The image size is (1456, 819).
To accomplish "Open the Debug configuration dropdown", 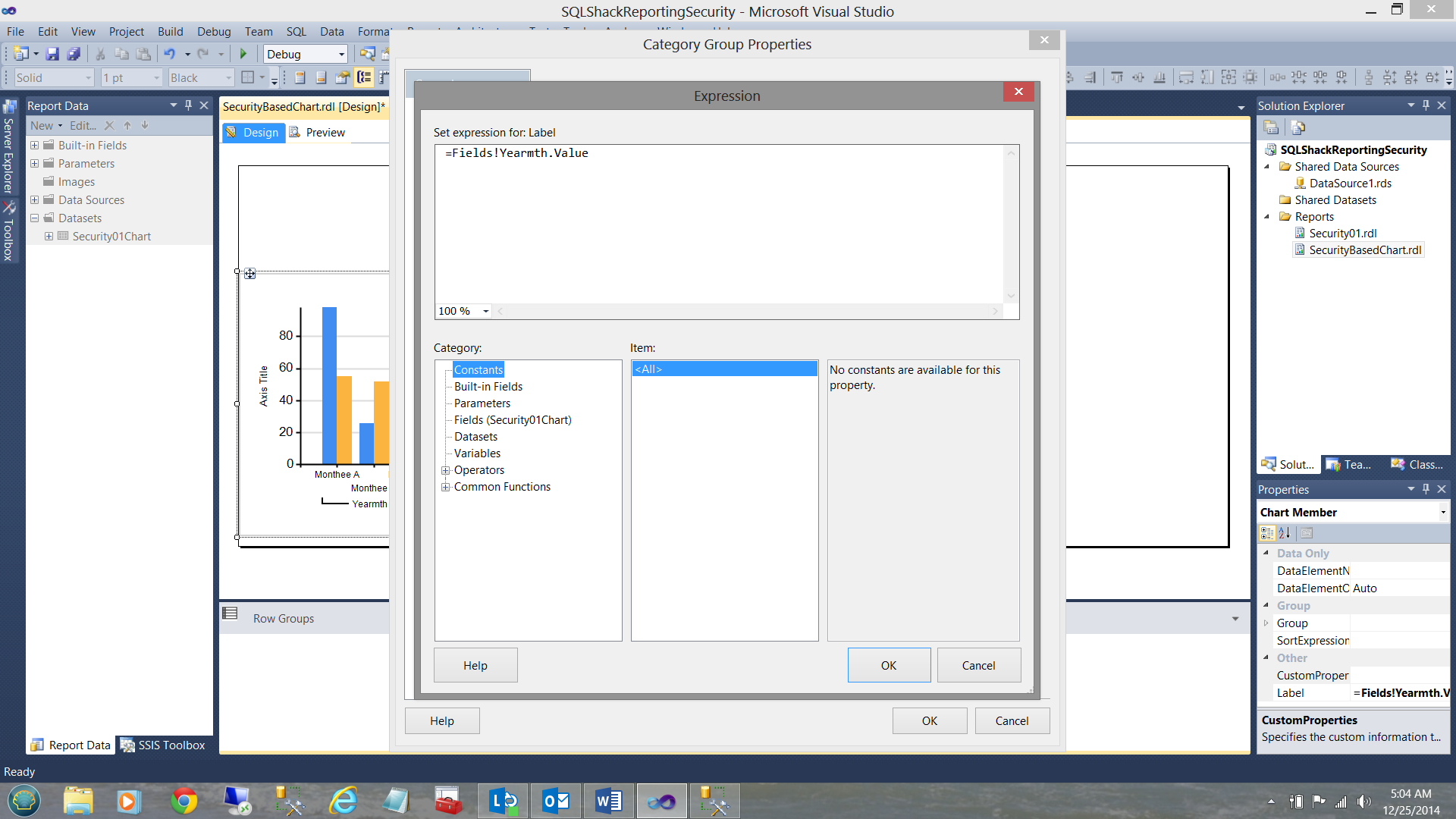I will [x=341, y=54].
